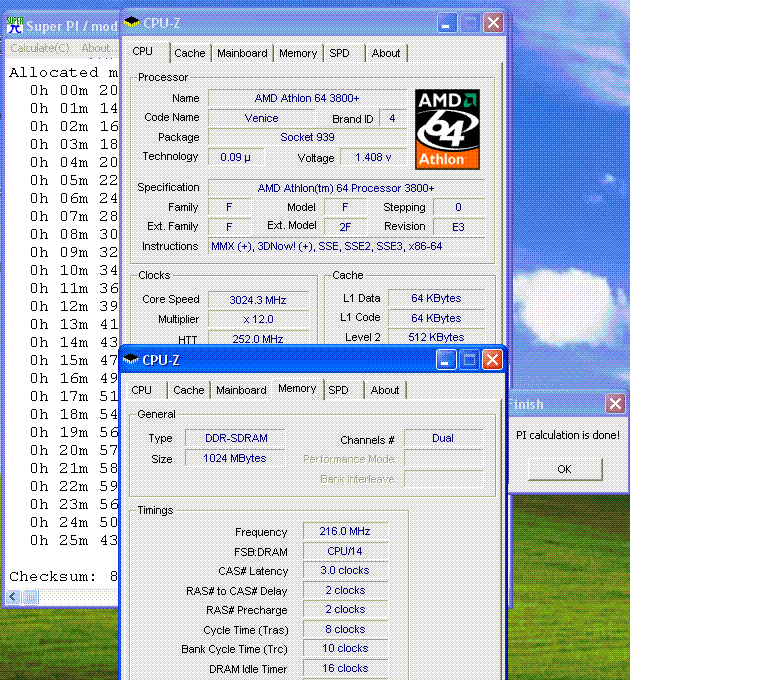The height and width of the screenshot is (680, 765).
Task: Click the FSB:DRAM value CPU/14
Action: tap(345, 551)
